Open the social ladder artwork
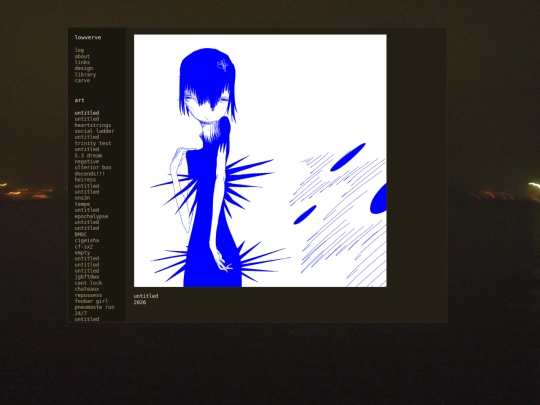Image resolution: width=540 pixels, height=405 pixels. [x=94, y=131]
